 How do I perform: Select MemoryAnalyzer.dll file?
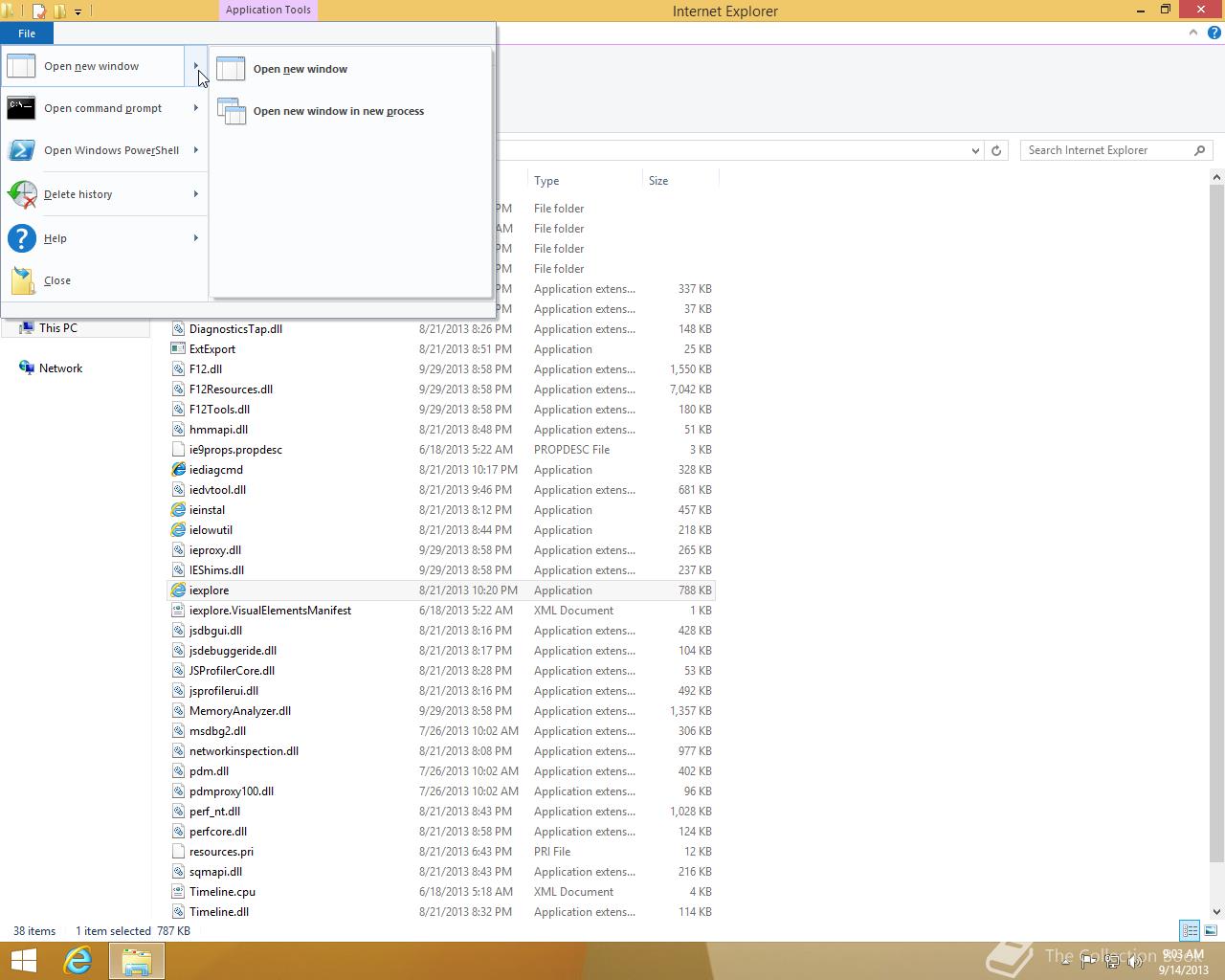[240, 711]
